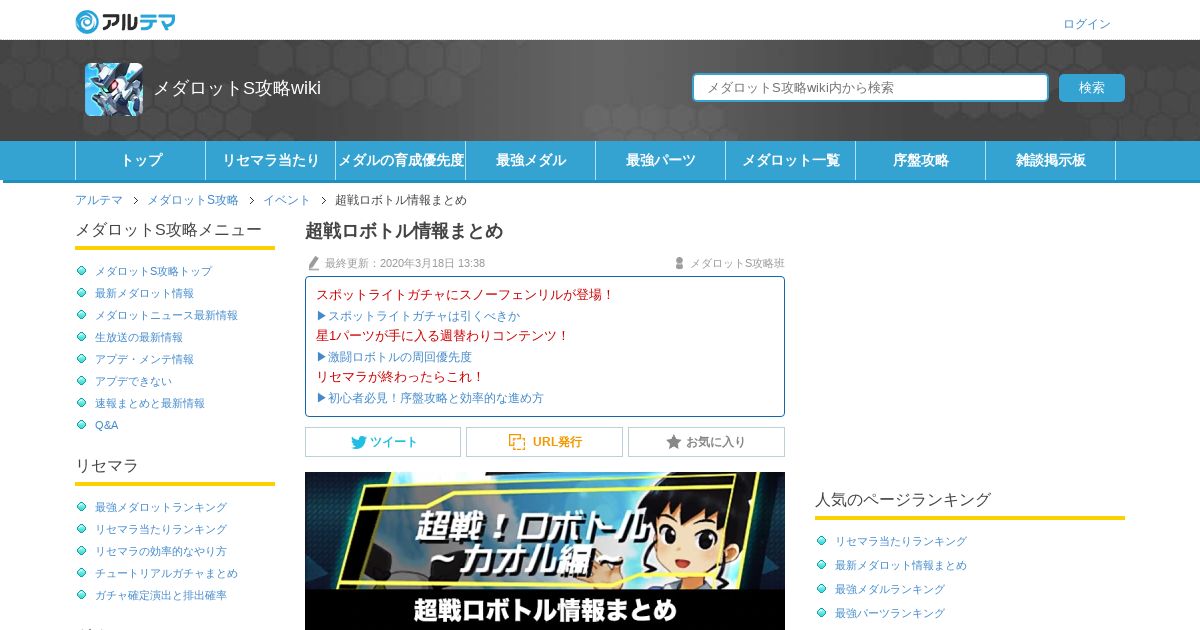This screenshot has height=630, width=1200.
Task: Click the author icon beside メダロットS攻略班
Action: tap(679, 263)
